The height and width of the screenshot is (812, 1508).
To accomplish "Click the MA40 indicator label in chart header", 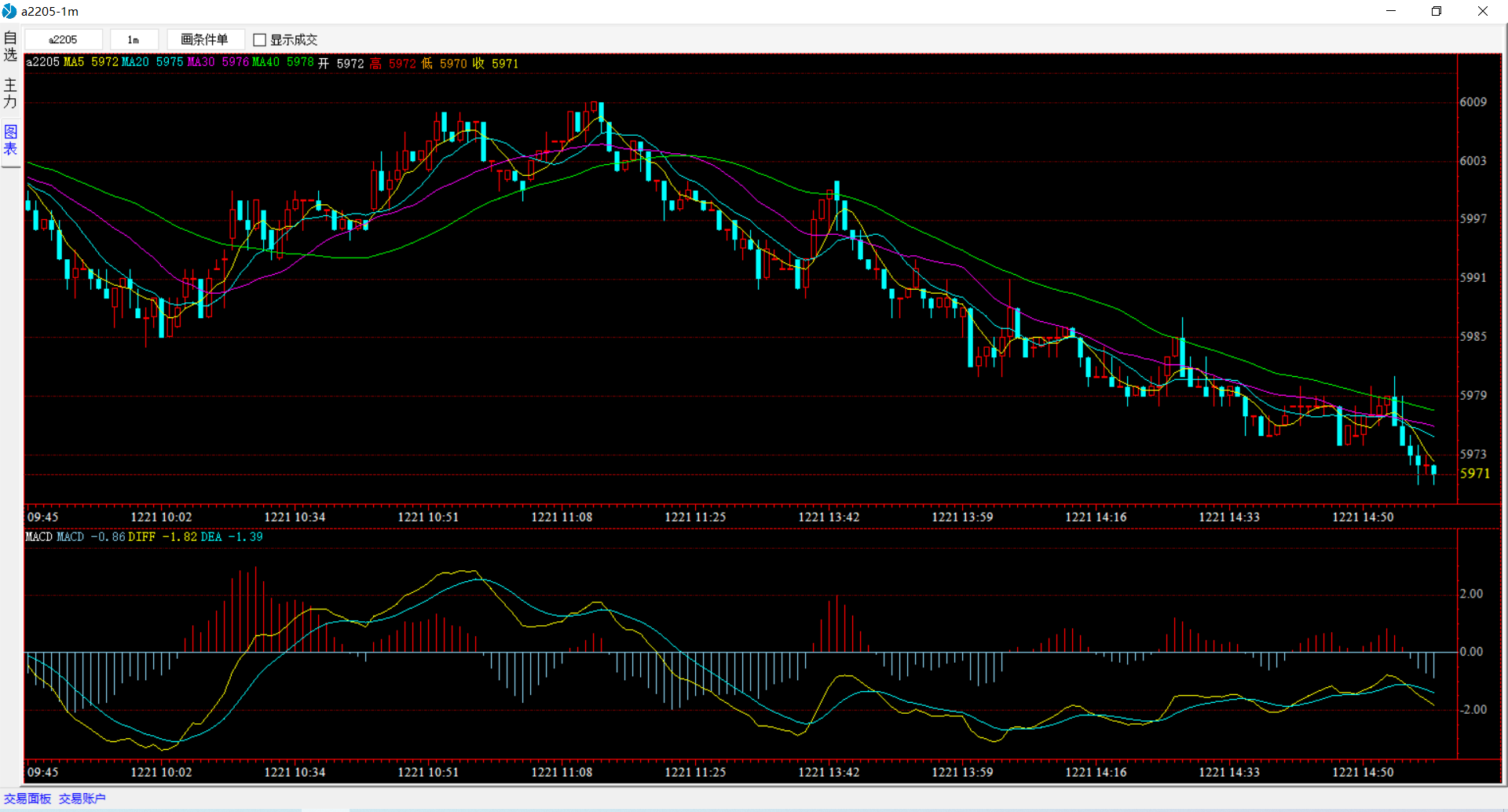I will (265, 63).
